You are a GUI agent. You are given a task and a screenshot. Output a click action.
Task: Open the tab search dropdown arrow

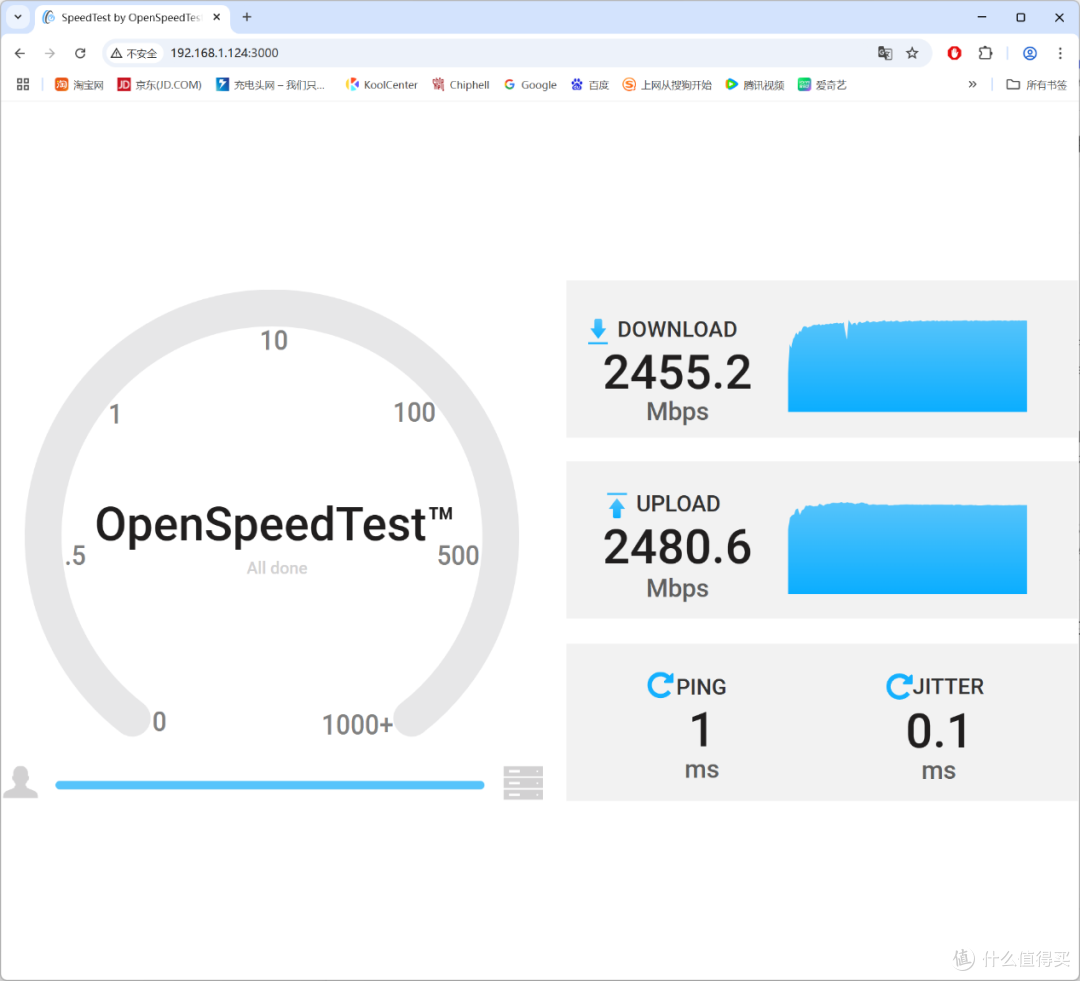coord(18,17)
